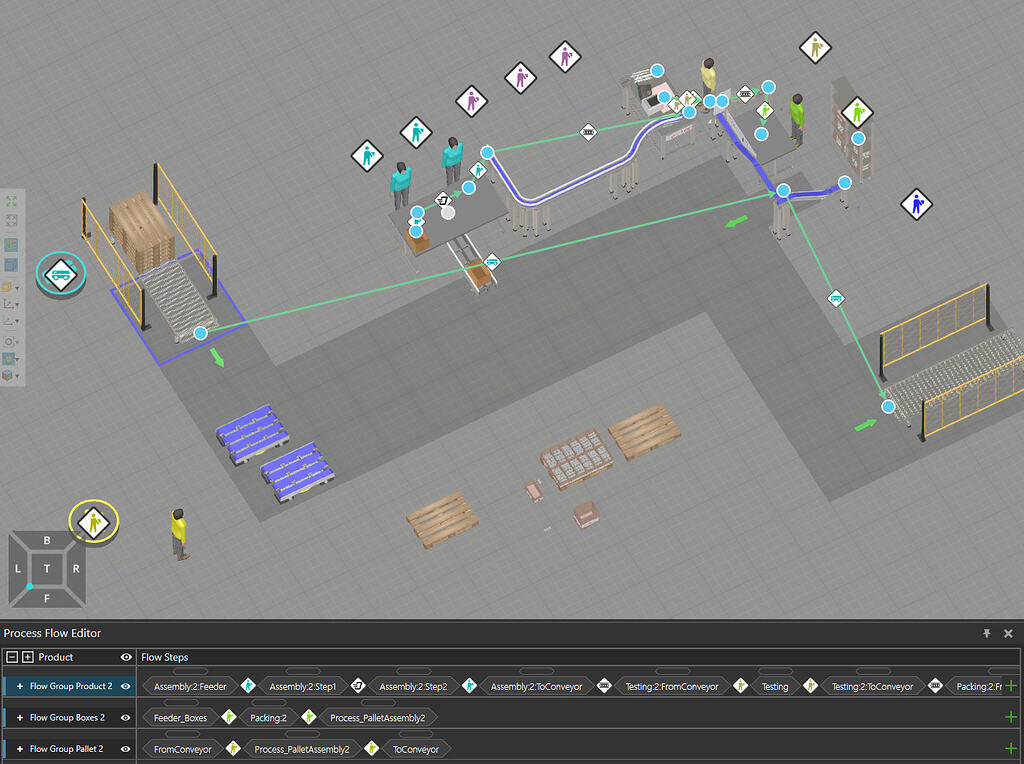Hide Flow Group Product 2 visibility

[x=125, y=686]
